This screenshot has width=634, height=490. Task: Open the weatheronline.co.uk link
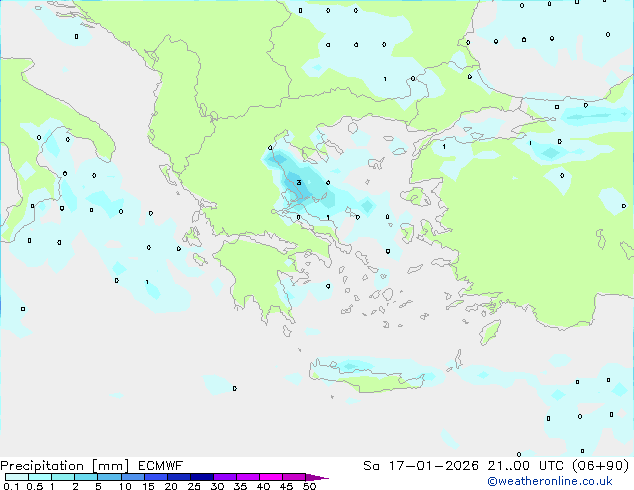point(549,481)
